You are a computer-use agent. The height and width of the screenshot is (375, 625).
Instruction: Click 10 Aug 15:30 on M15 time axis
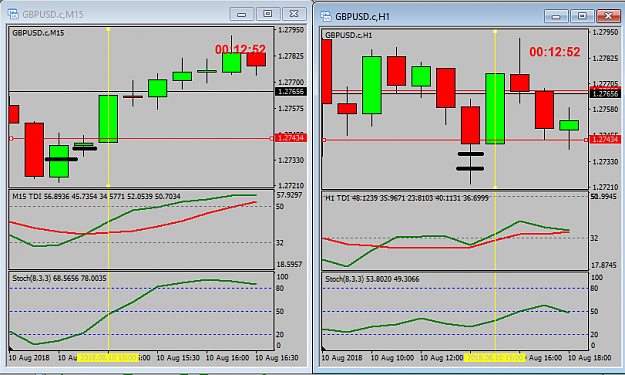(x=178, y=358)
